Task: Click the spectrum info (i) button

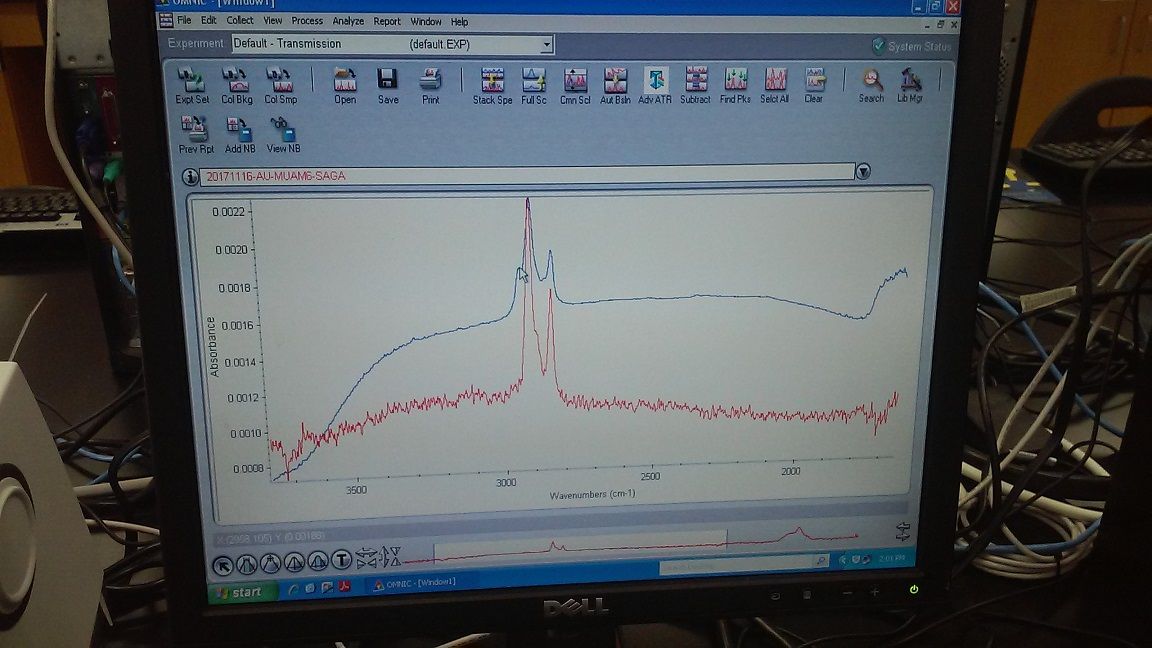Action: click(190, 177)
